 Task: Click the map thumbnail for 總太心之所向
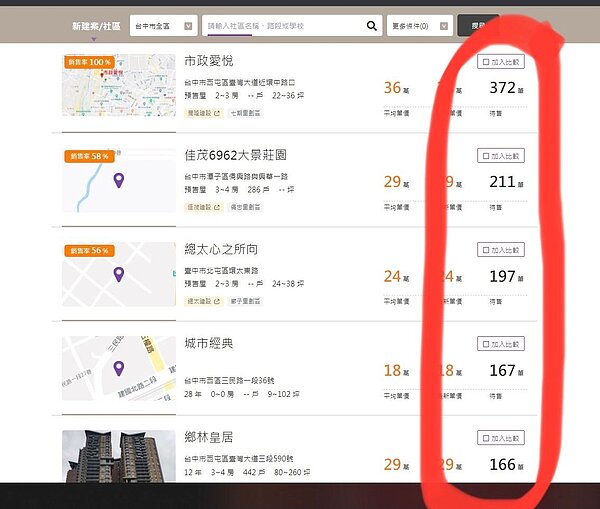pos(119,274)
